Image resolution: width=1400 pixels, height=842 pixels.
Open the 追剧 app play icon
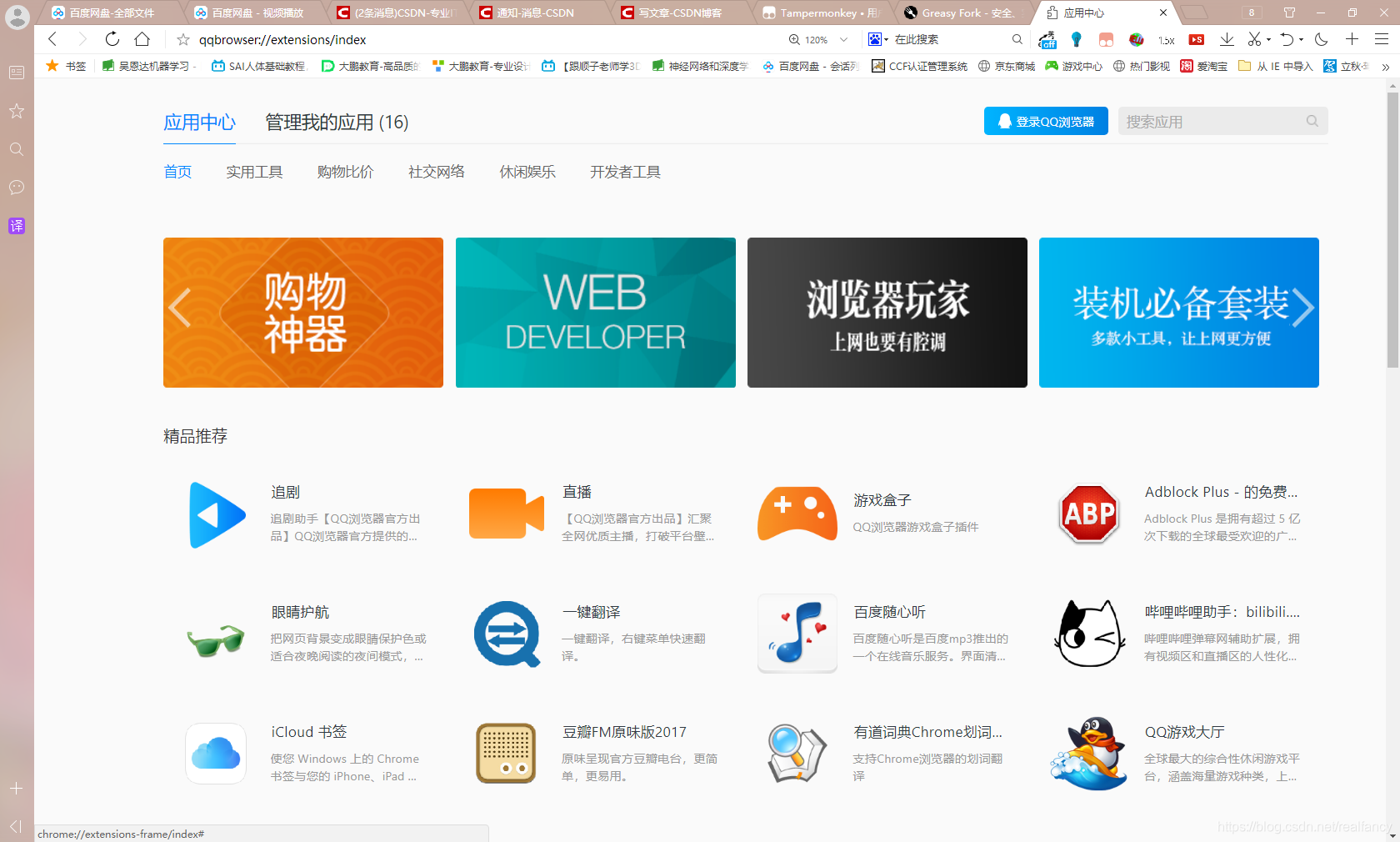pyautogui.click(x=217, y=514)
